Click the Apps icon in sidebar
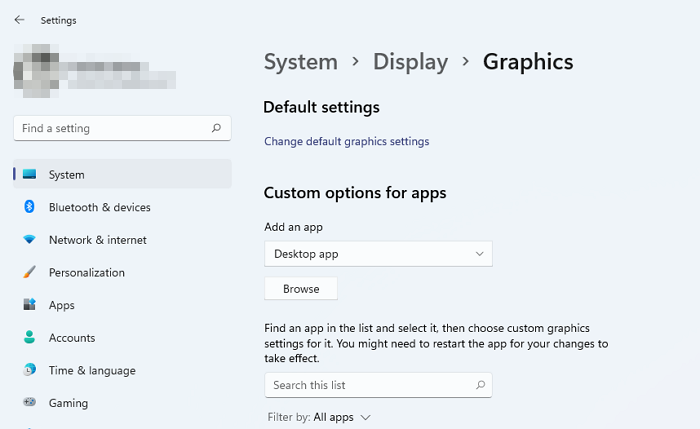Image resolution: width=700 pixels, height=429 pixels. click(30, 305)
